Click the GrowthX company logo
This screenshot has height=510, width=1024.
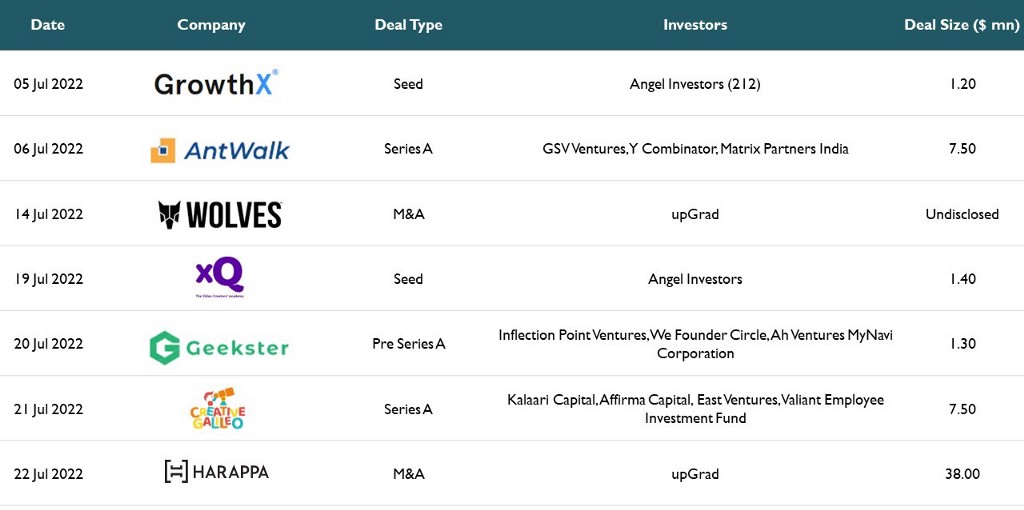[216, 83]
